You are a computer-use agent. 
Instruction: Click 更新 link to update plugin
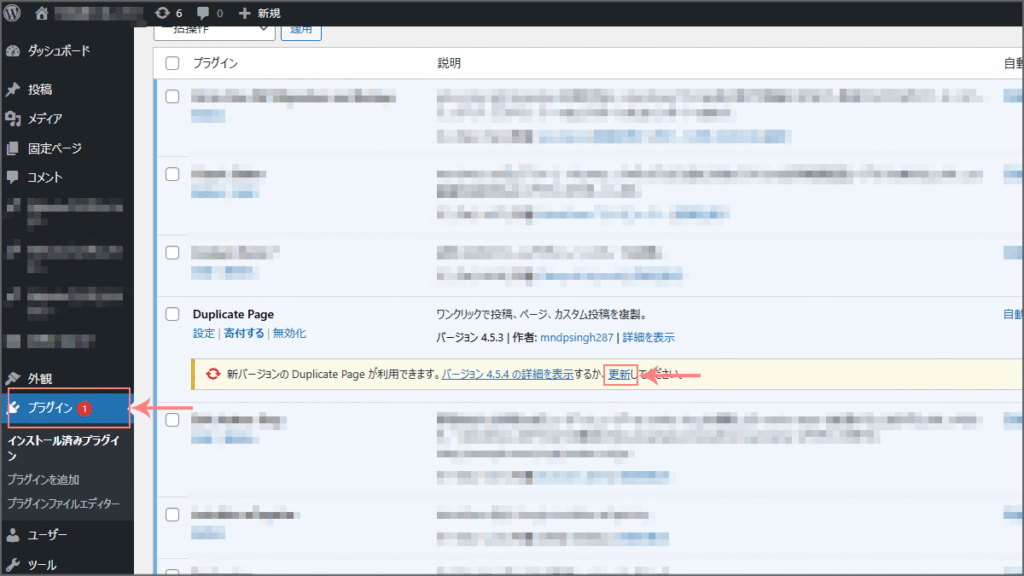pos(620,374)
